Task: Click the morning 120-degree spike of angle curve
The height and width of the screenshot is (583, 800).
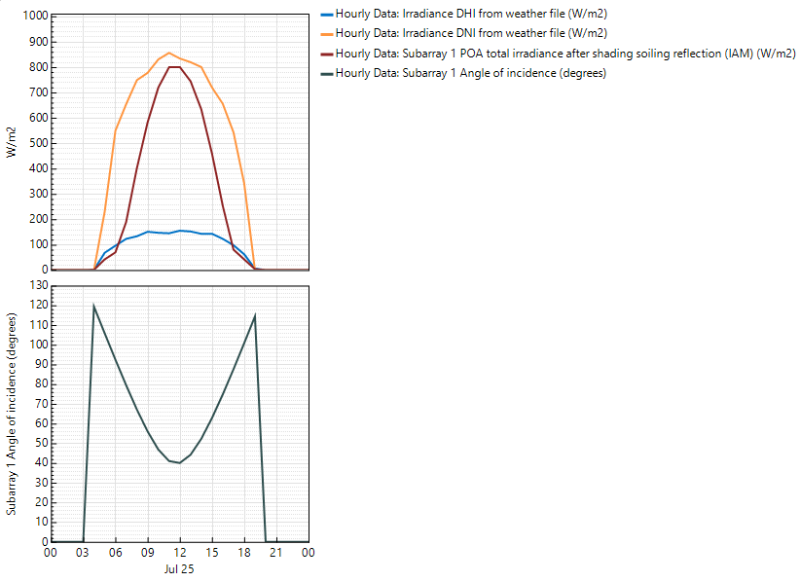Action: tap(94, 305)
